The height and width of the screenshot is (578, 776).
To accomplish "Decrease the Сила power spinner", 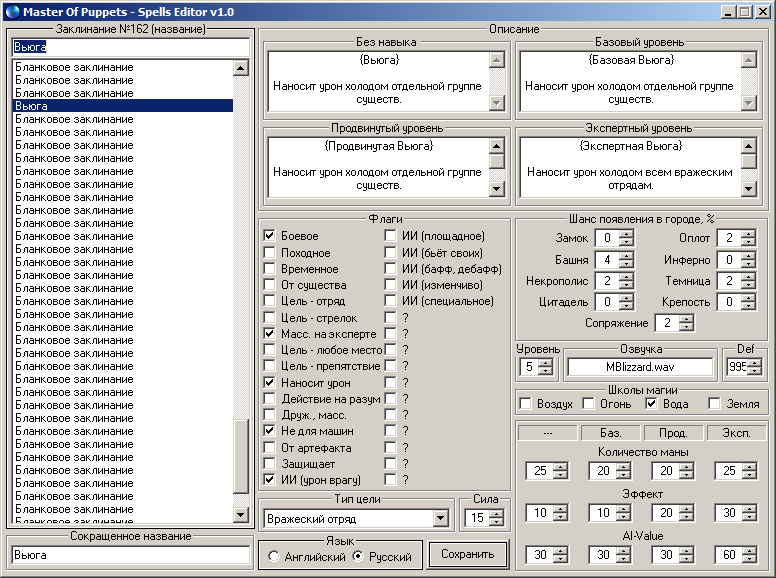I will (x=496, y=523).
